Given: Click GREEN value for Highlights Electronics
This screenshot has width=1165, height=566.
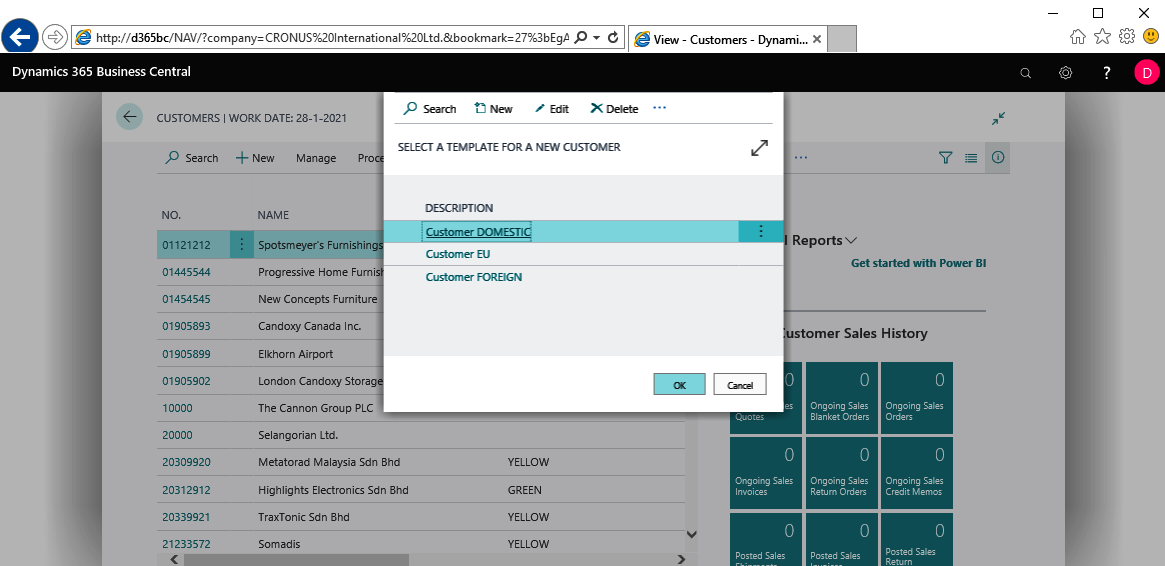Looking at the screenshot, I should pos(525,489).
